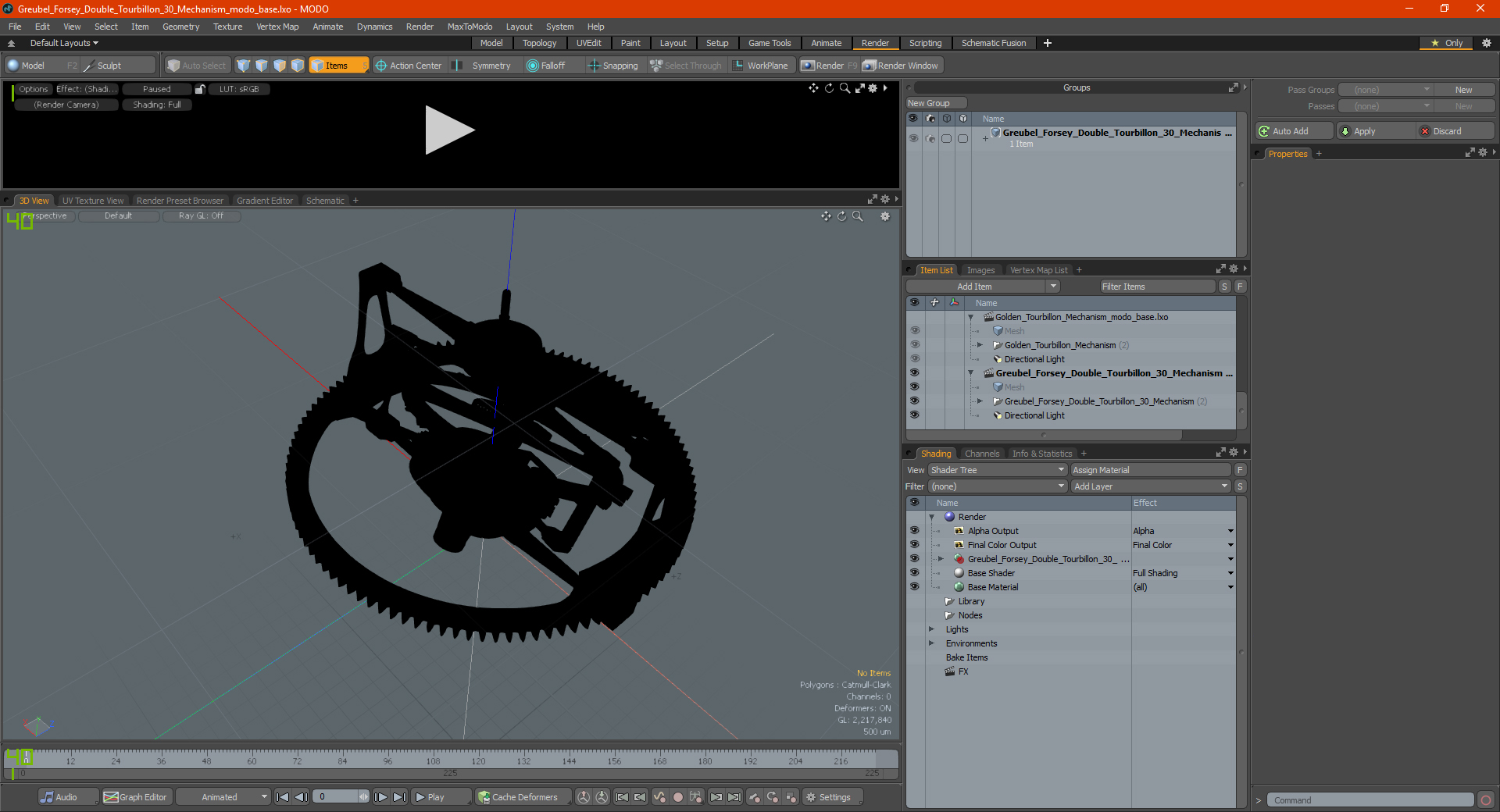Click the record keyframe red circle icon
The height and width of the screenshot is (812, 1500).
[678, 797]
